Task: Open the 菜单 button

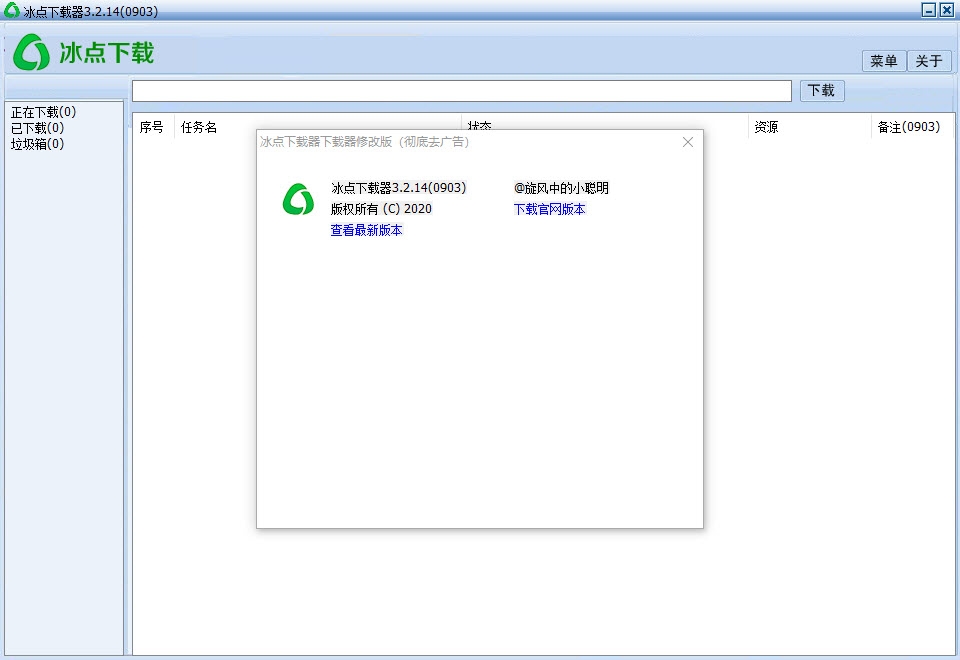Action: (883, 61)
